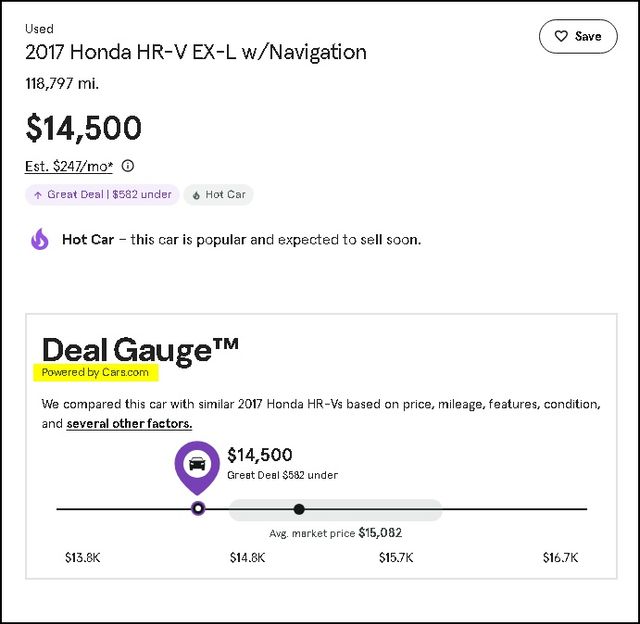Click the gray market range bar

pyautogui.click(x=336, y=509)
